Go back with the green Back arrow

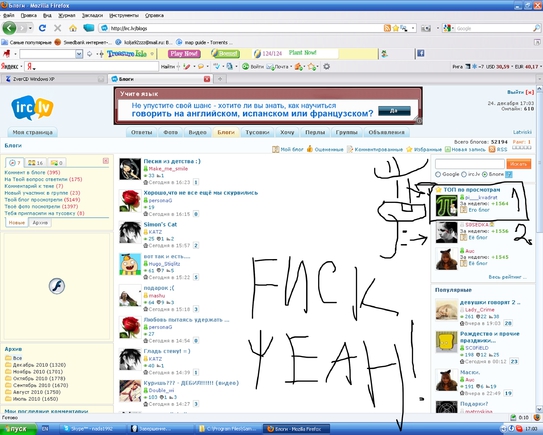(x=9, y=28)
